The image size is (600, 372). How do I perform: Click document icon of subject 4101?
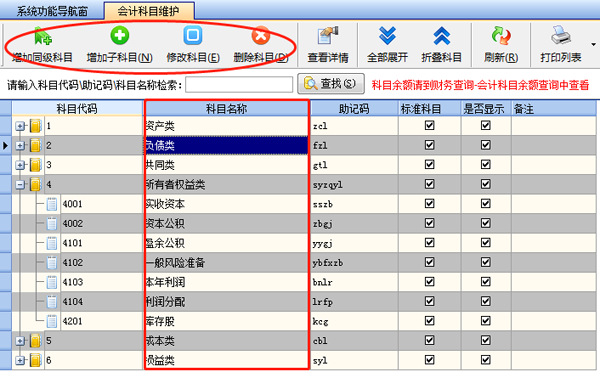pyautogui.click(x=52, y=243)
